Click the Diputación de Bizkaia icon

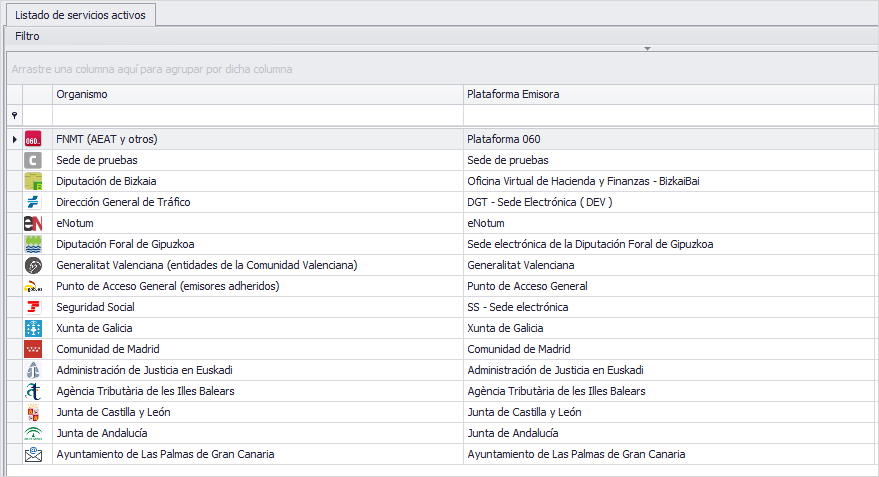(33, 181)
